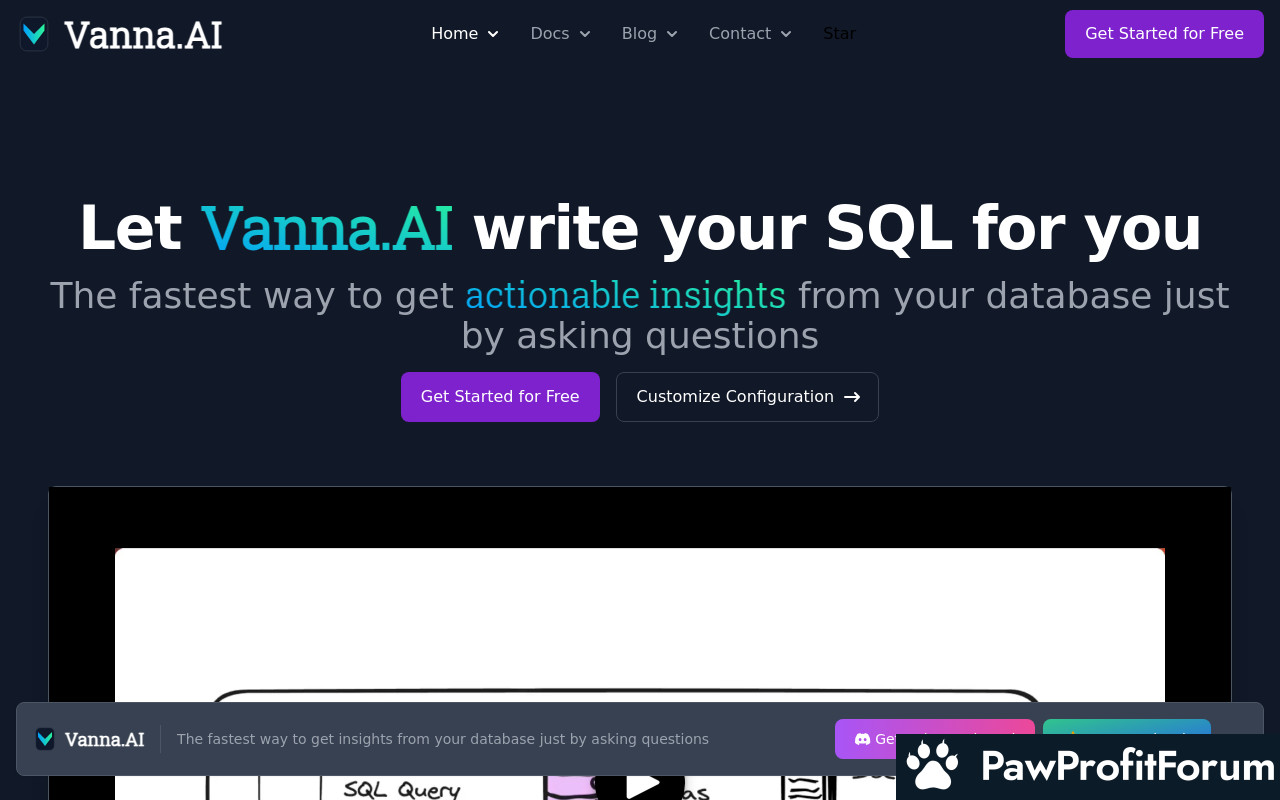Open Customize Configuration button

click(747, 397)
